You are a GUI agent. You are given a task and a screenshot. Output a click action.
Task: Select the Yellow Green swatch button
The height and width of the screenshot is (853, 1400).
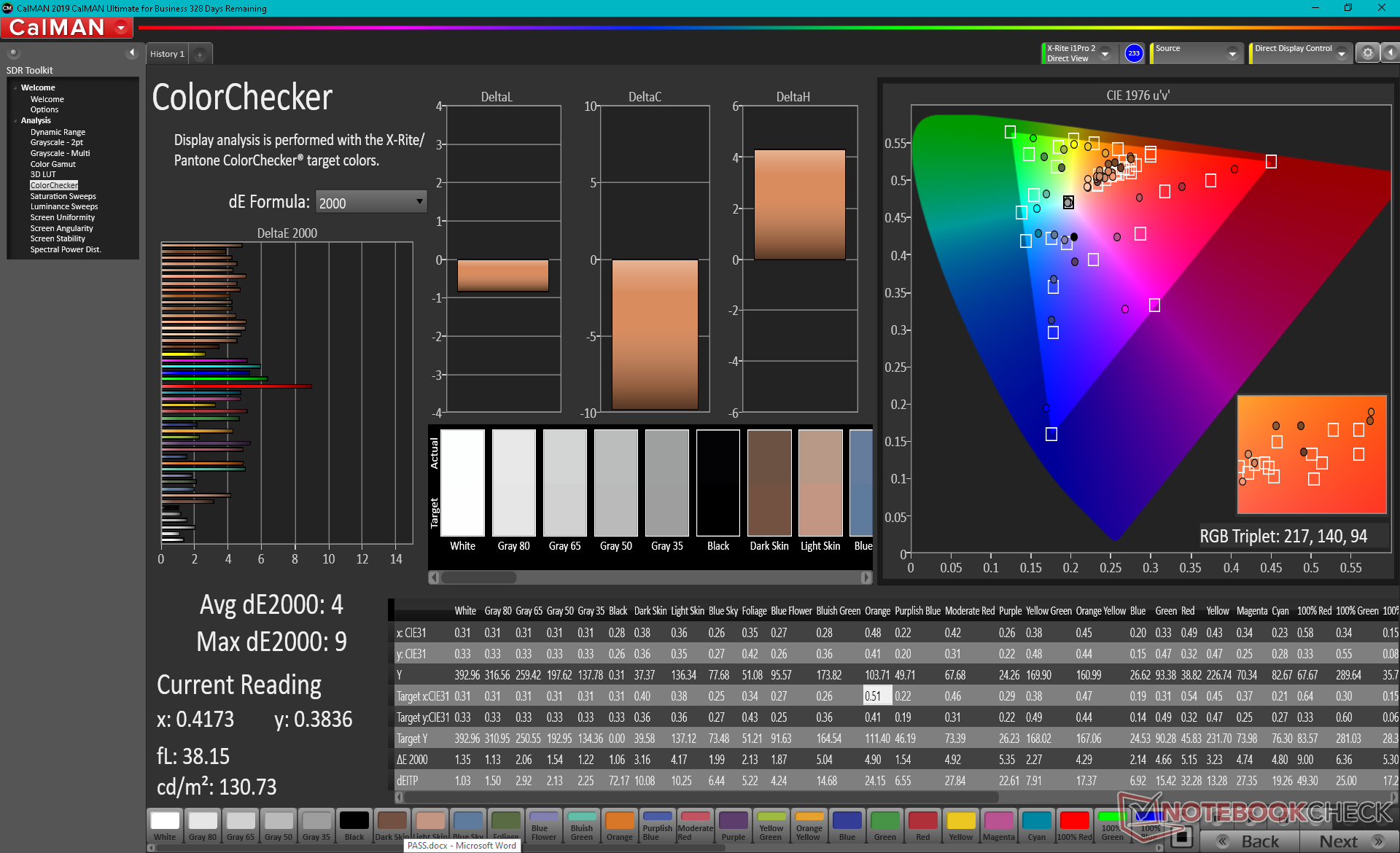pos(771,825)
